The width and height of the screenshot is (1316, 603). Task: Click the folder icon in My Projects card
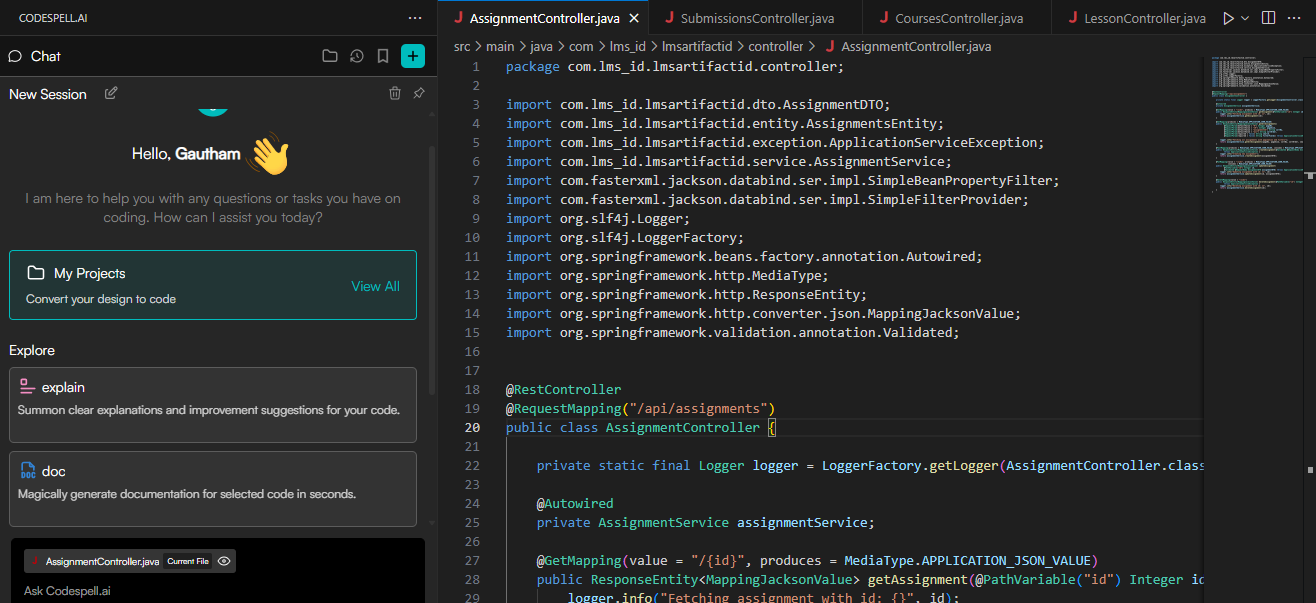pos(36,273)
